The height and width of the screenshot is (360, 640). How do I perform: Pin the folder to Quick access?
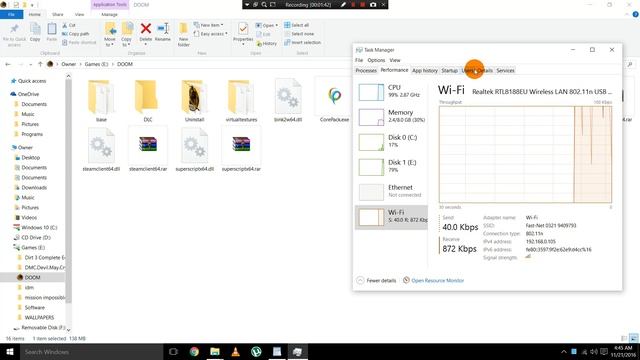14,34
